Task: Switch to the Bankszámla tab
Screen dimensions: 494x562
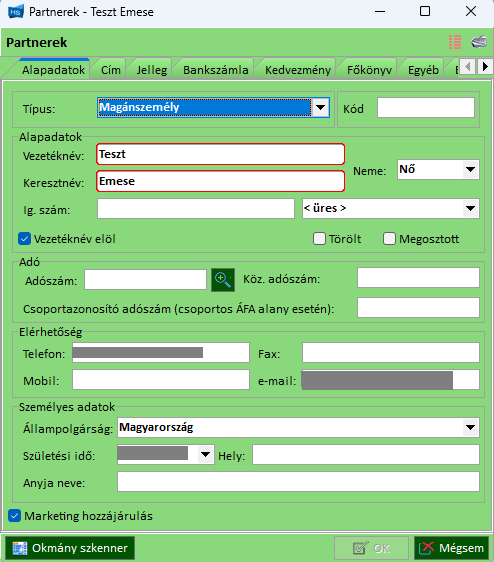Action: coord(215,70)
